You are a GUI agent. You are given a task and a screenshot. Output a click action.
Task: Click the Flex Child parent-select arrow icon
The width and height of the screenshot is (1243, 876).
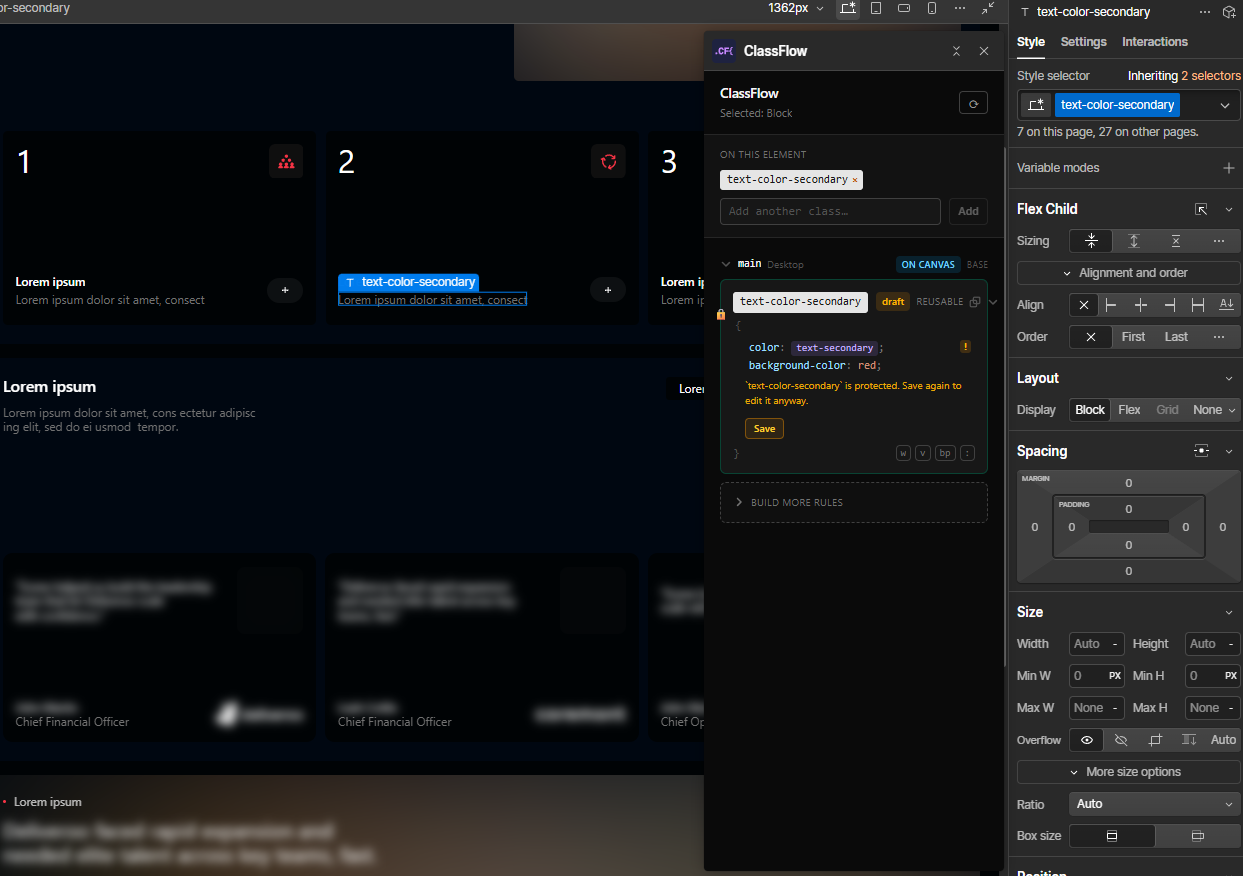tap(1201, 209)
